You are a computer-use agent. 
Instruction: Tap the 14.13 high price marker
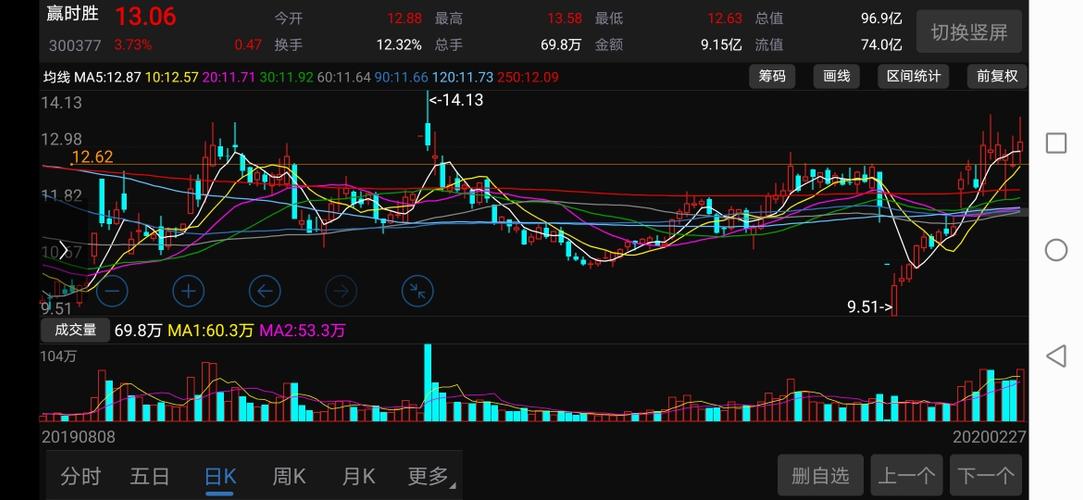coord(456,100)
